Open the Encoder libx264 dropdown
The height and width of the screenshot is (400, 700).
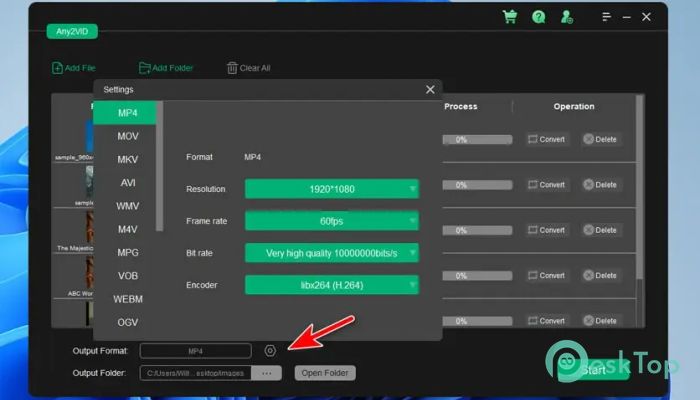coord(332,285)
